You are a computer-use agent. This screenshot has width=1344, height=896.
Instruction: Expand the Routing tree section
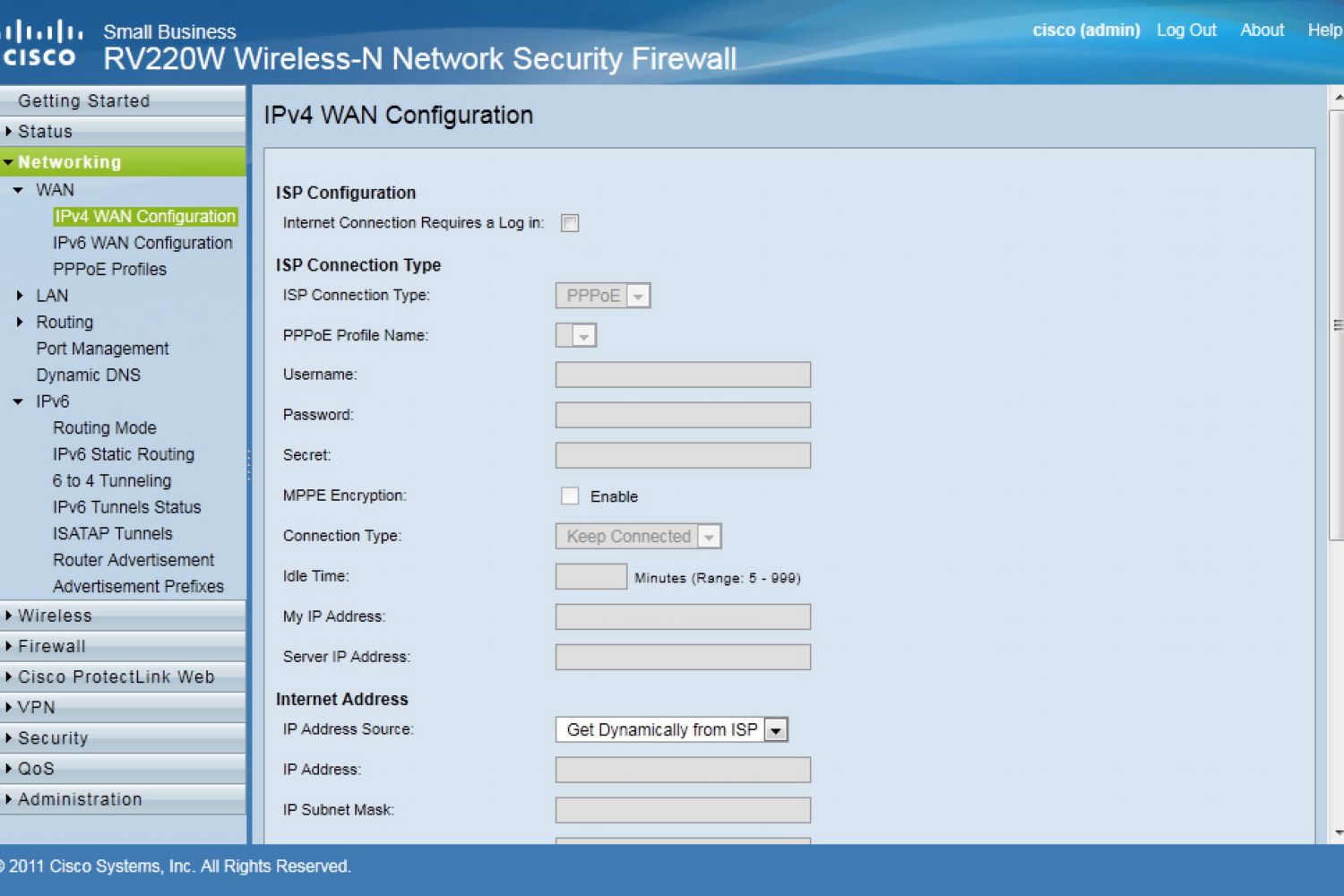click(x=21, y=323)
